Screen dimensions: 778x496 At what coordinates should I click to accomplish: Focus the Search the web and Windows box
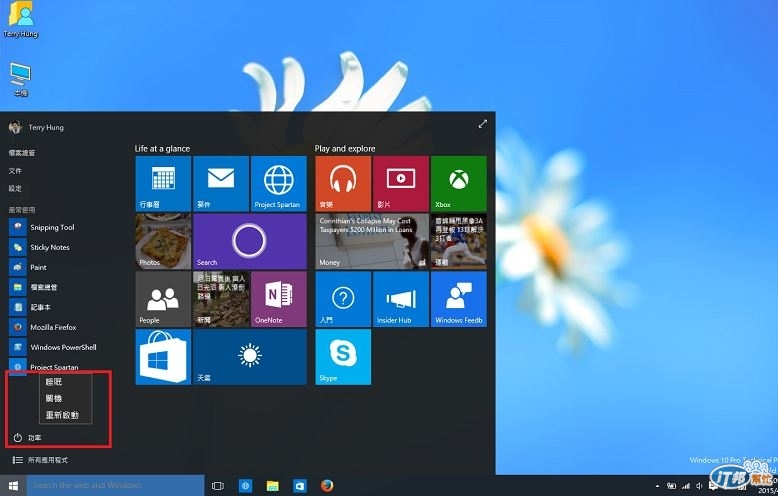point(115,486)
